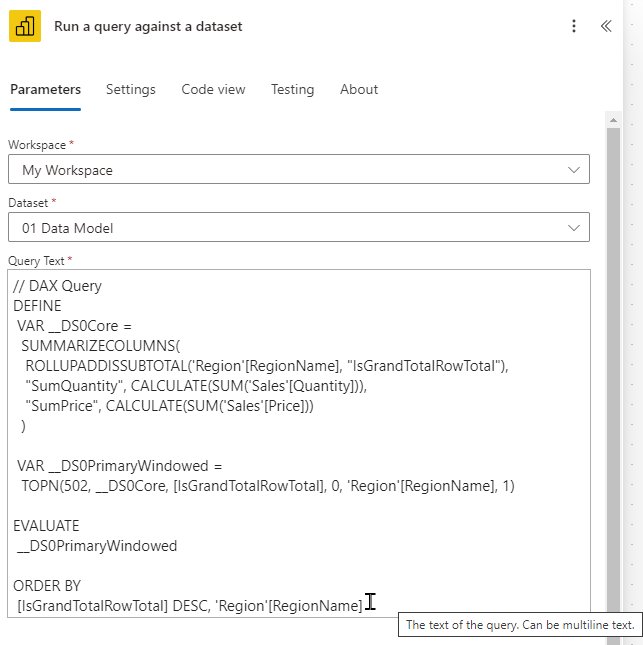Click the SUMMARIZECOLUMNS( line in query

(x=100, y=346)
